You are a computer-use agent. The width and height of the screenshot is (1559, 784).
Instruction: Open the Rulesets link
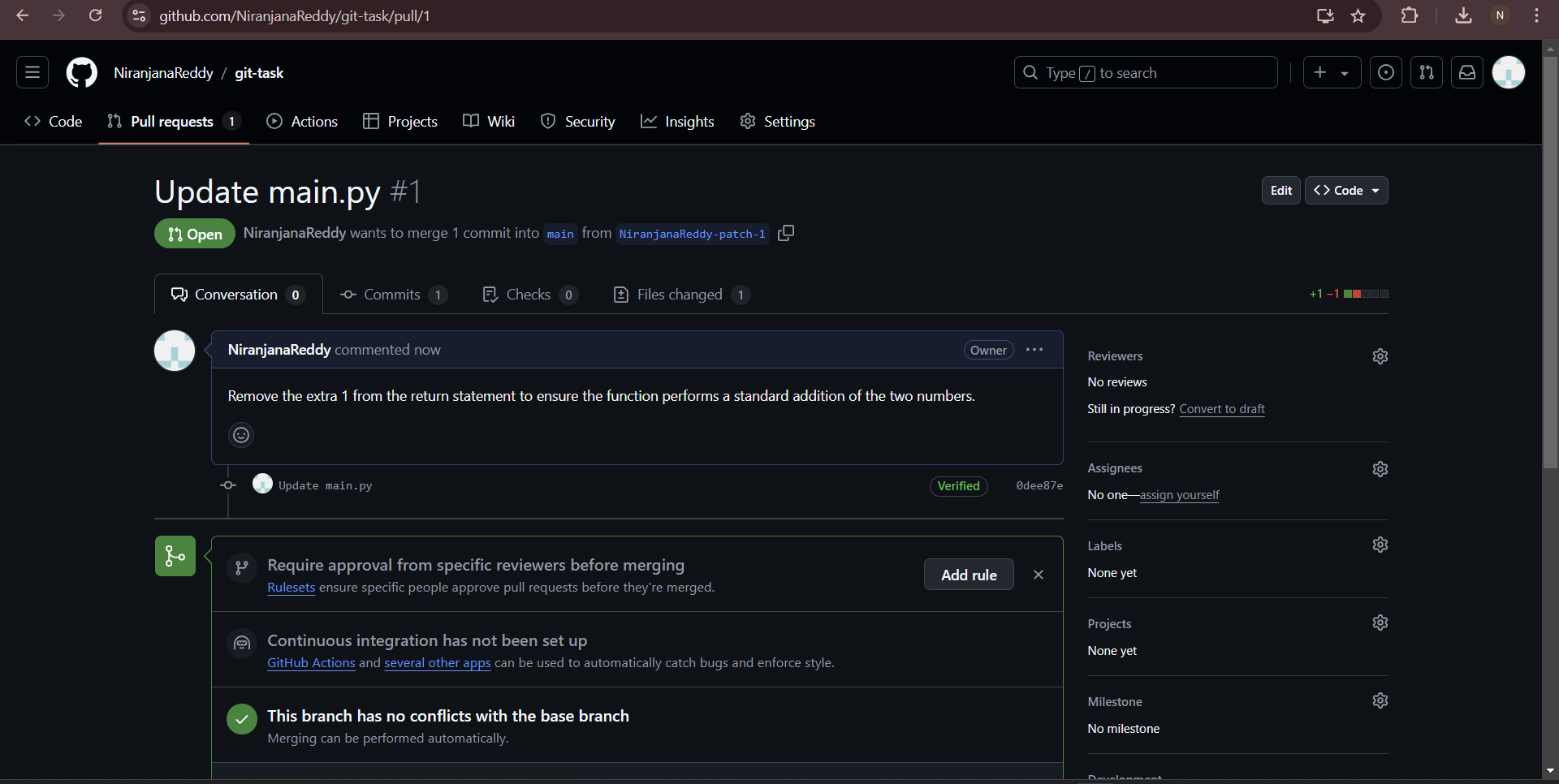[291, 588]
